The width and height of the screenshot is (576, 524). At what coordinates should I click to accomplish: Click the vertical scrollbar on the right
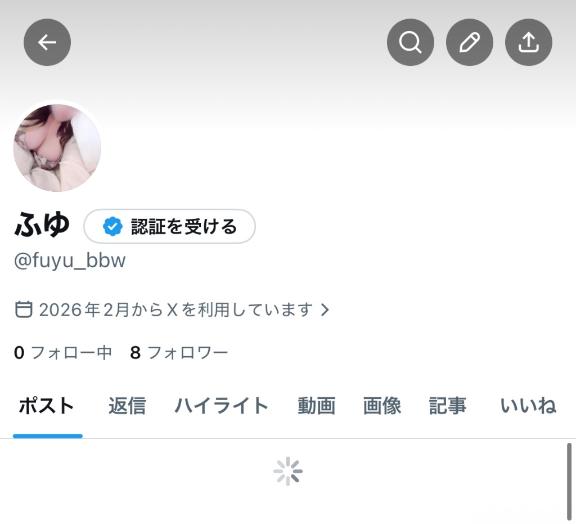coord(569,481)
